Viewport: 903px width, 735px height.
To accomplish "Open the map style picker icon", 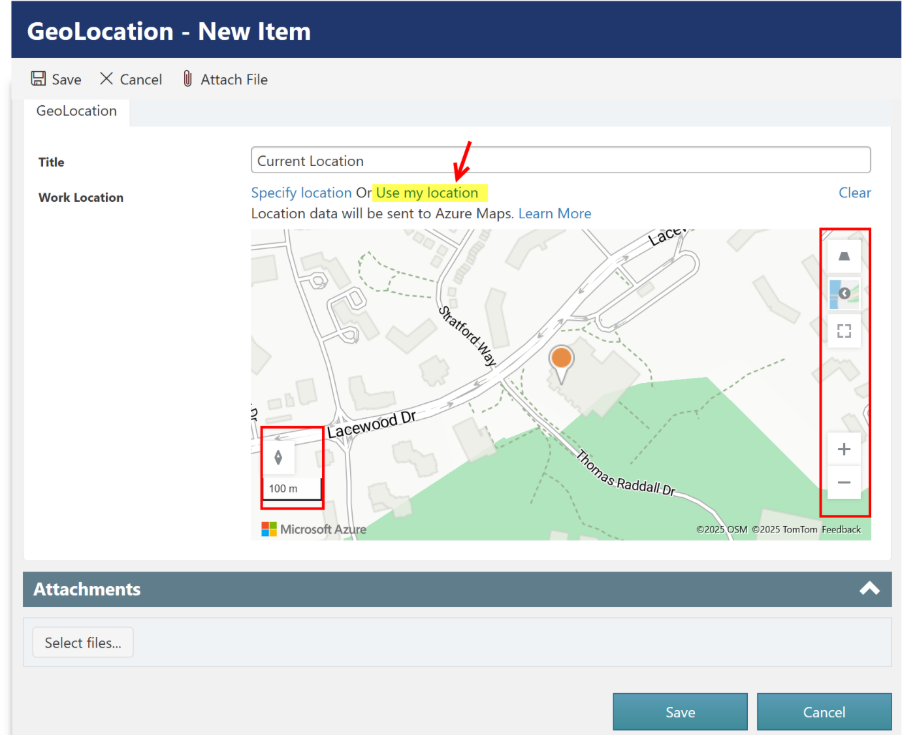I will 844,293.
